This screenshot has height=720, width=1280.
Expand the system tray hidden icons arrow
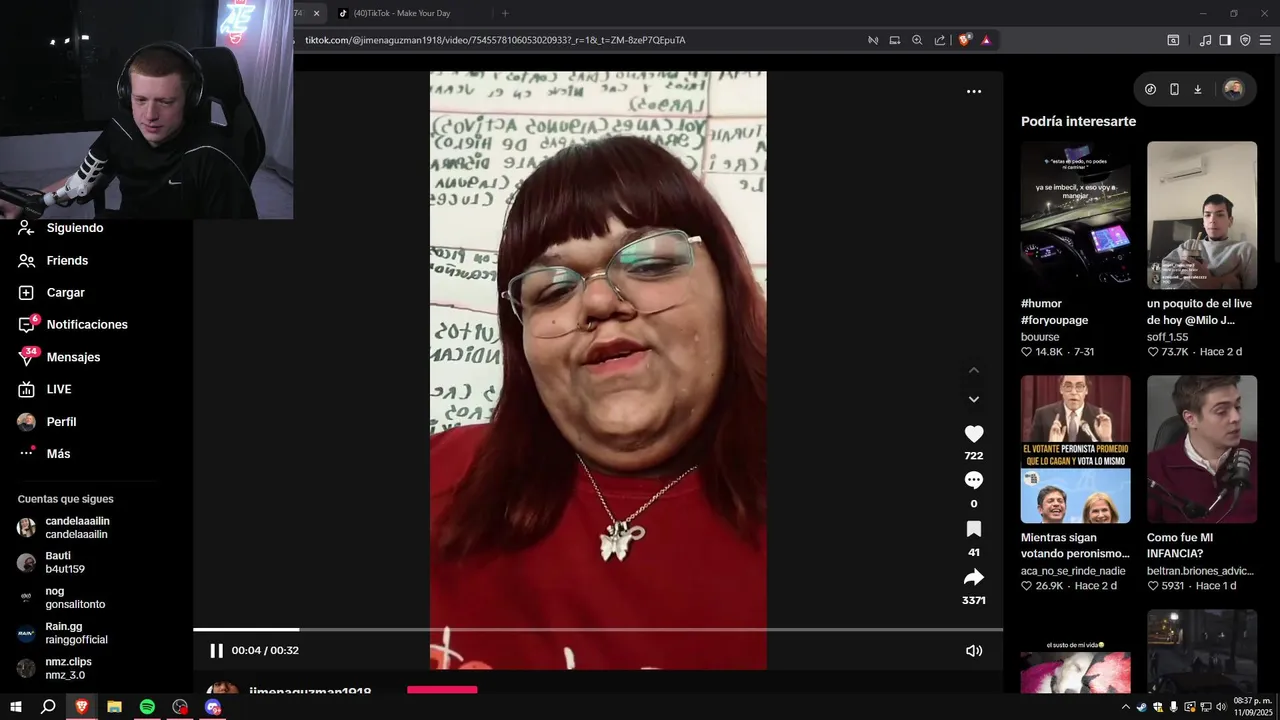[1125, 707]
